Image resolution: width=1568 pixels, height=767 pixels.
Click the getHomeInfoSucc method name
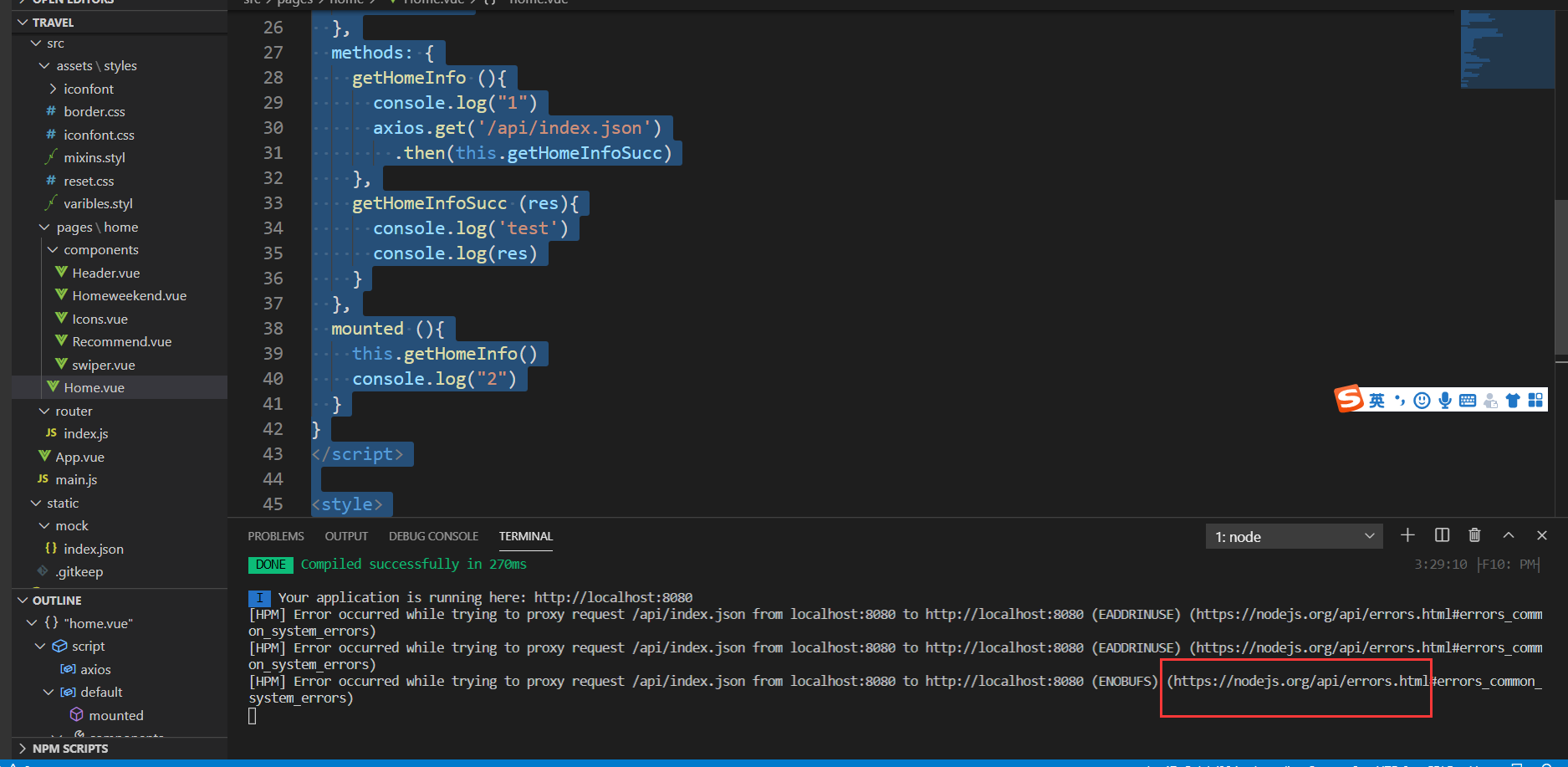(x=429, y=203)
